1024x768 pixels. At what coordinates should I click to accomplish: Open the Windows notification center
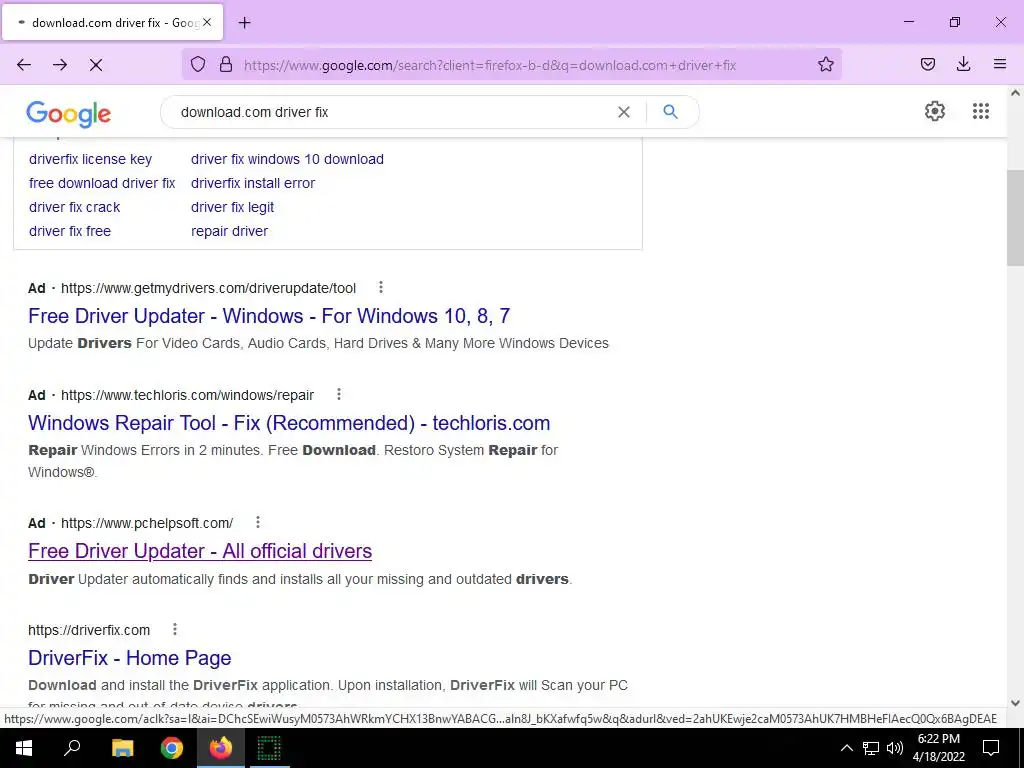coord(991,748)
